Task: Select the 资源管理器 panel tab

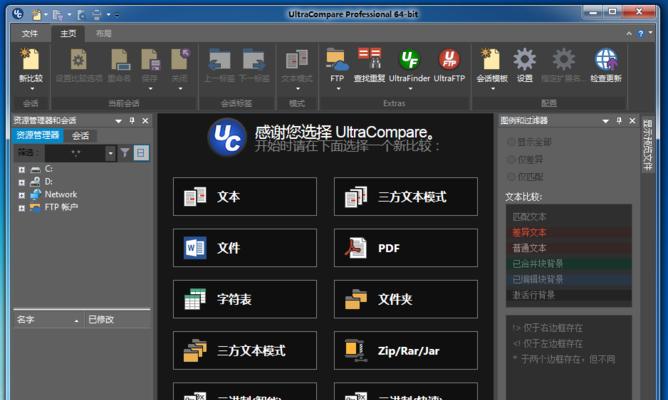Action: [37, 135]
